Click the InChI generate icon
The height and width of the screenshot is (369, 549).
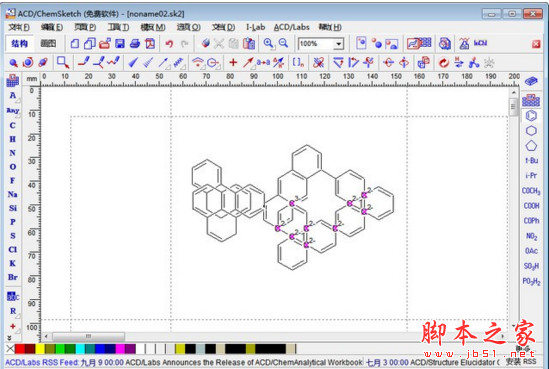point(480,43)
